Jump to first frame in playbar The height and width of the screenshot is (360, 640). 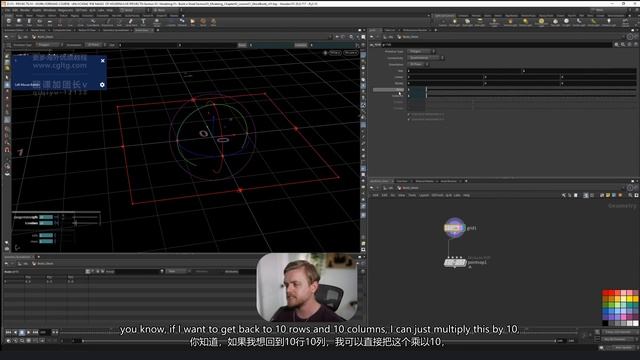click(x=8, y=332)
